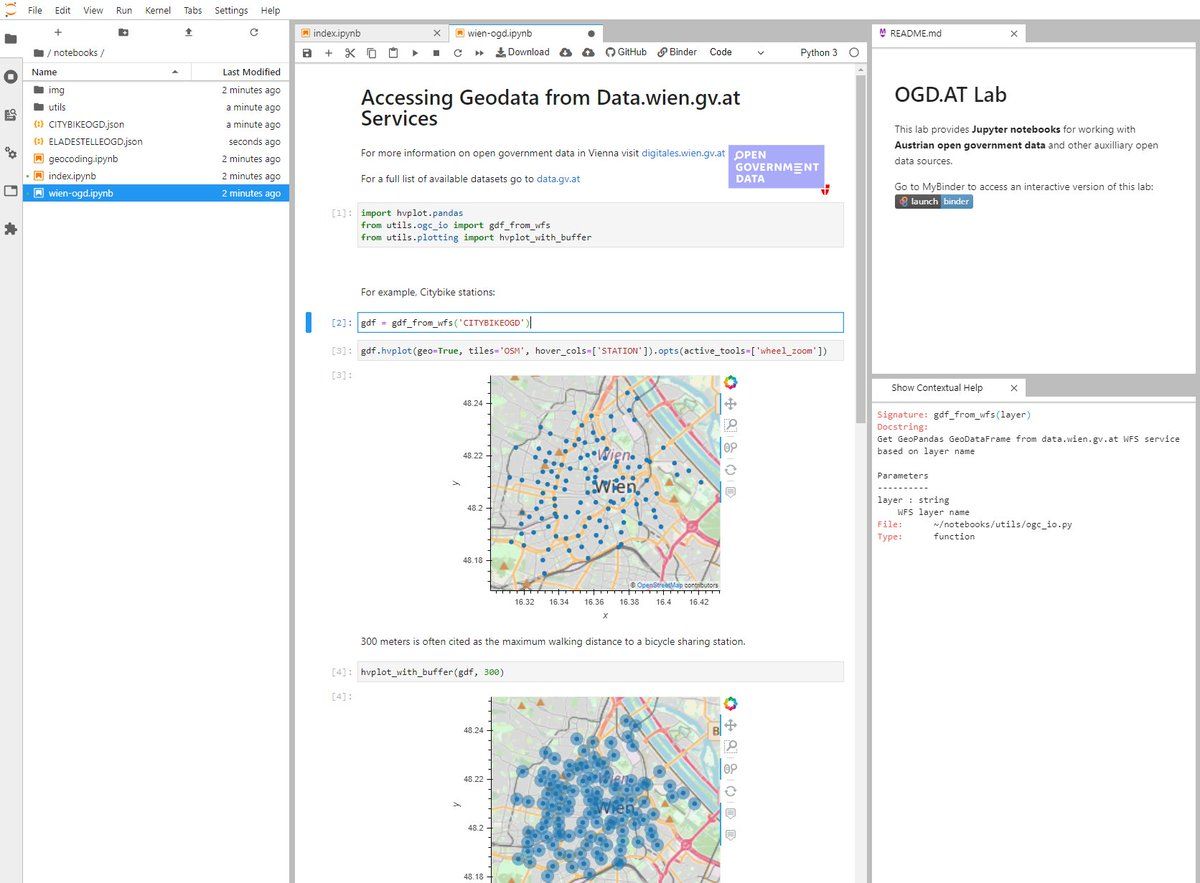The height and width of the screenshot is (883, 1200).
Task: Interrupt the kernel with stop icon
Action: 436,53
